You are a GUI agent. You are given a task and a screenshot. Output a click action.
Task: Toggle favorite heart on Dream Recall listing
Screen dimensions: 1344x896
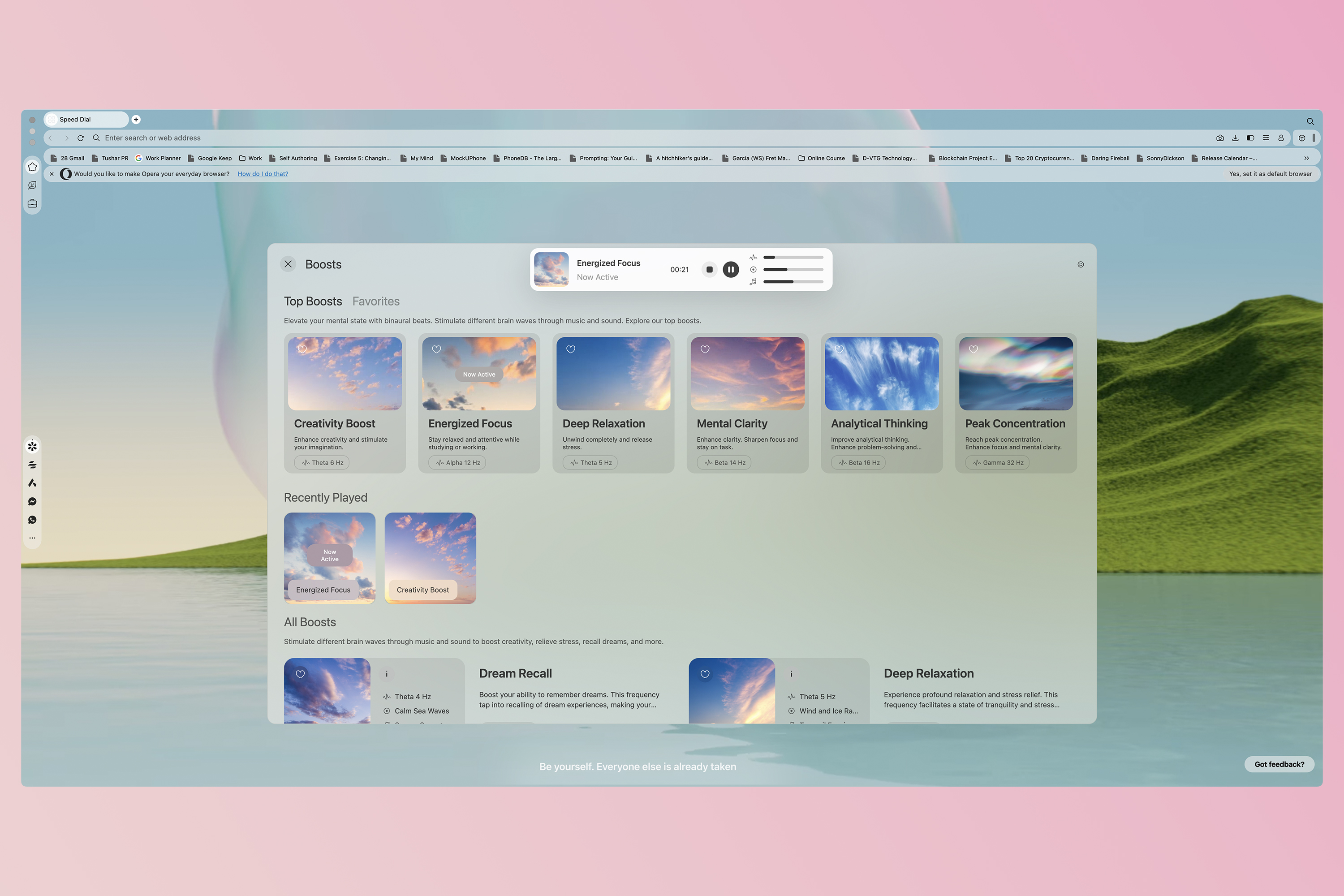[x=300, y=674]
